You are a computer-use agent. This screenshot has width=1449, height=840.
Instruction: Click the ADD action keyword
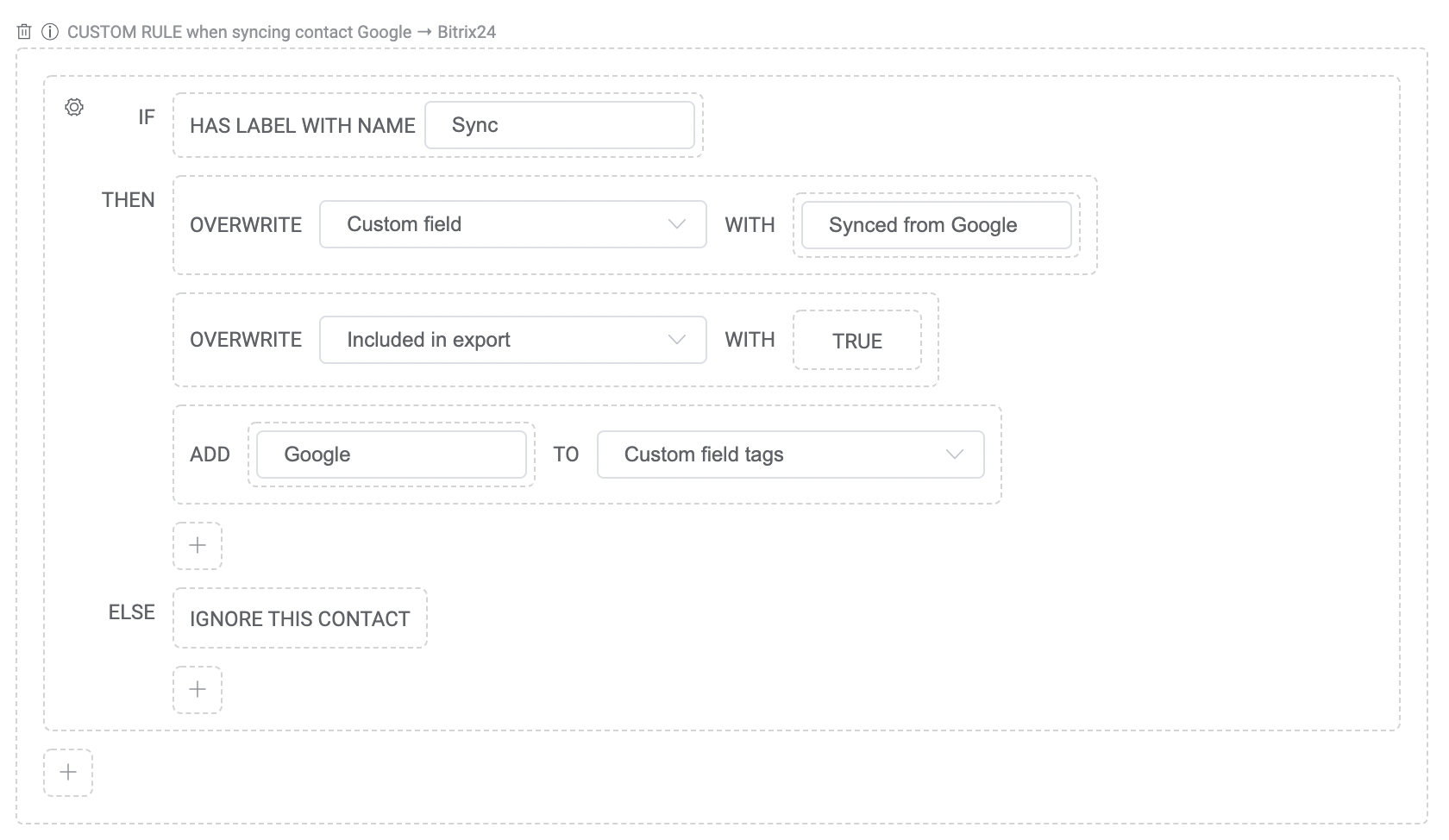tap(210, 454)
